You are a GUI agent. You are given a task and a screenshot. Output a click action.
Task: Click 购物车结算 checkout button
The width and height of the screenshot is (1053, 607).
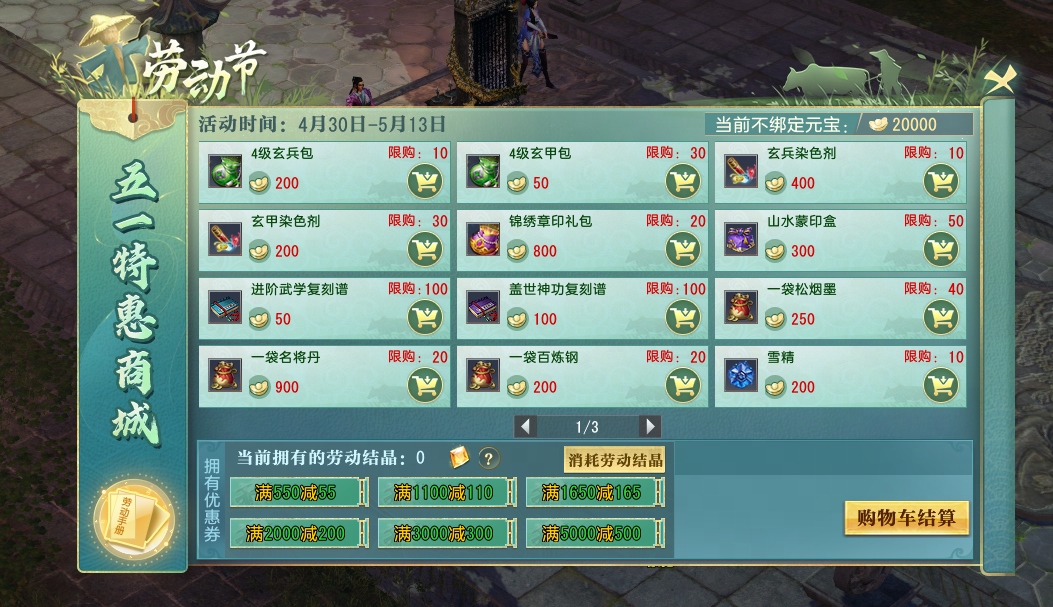coord(906,518)
